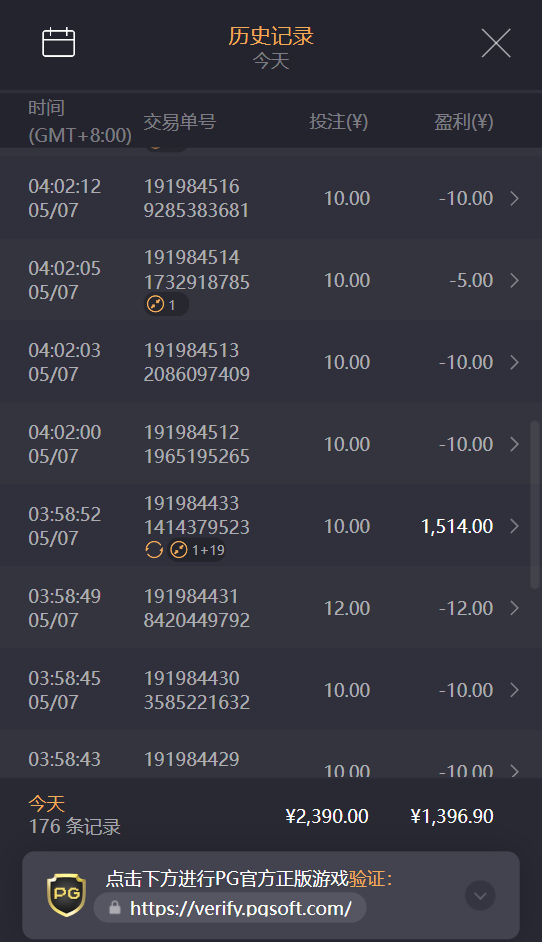Image resolution: width=542 pixels, height=942 pixels.
Task: Click the lock icon beside verify URL
Action: coord(115,908)
